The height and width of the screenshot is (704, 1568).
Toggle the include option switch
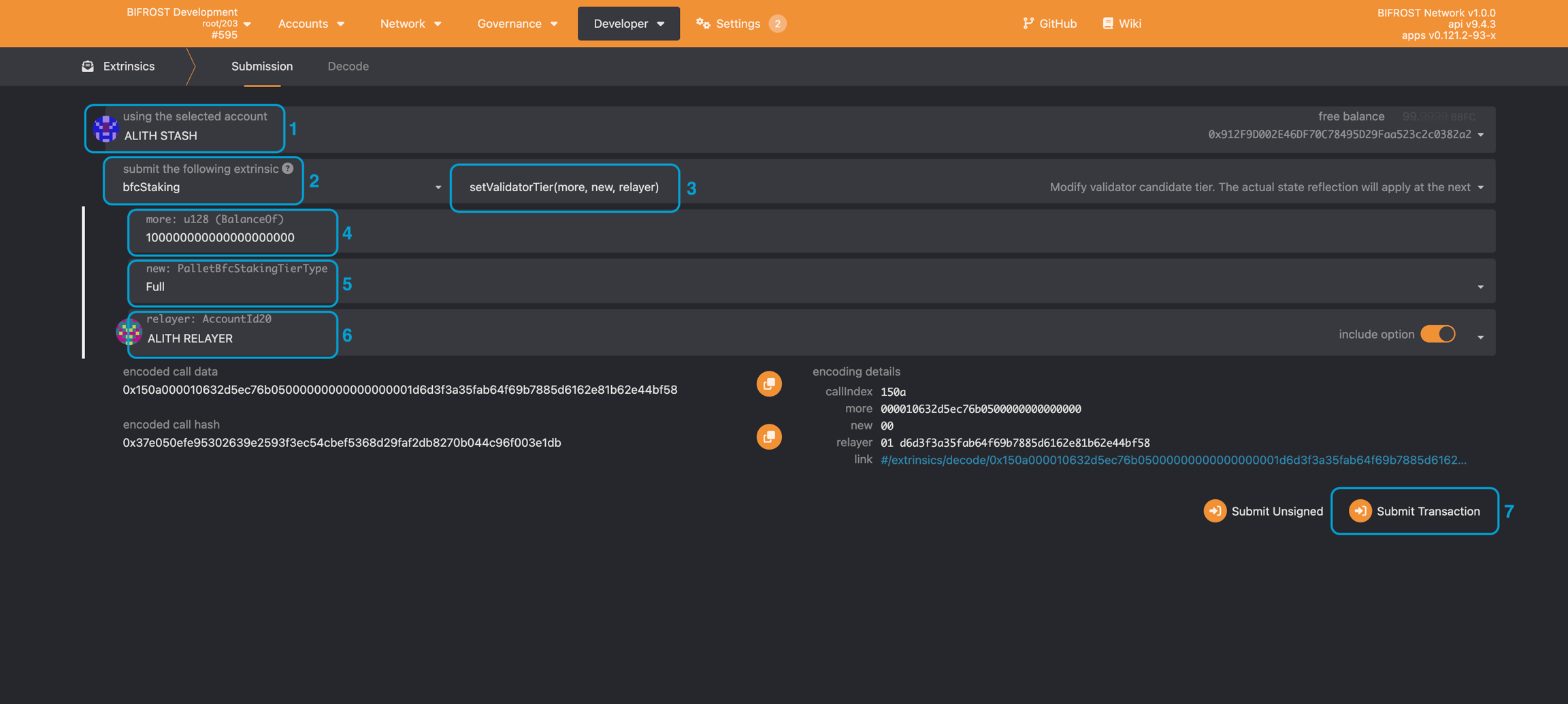click(x=1437, y=334)
